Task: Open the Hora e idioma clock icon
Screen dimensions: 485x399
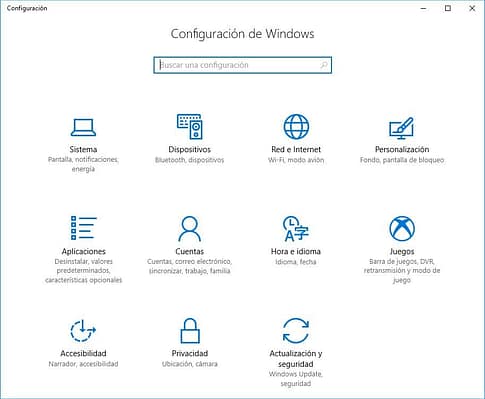Action: click(x=296, y=229)
